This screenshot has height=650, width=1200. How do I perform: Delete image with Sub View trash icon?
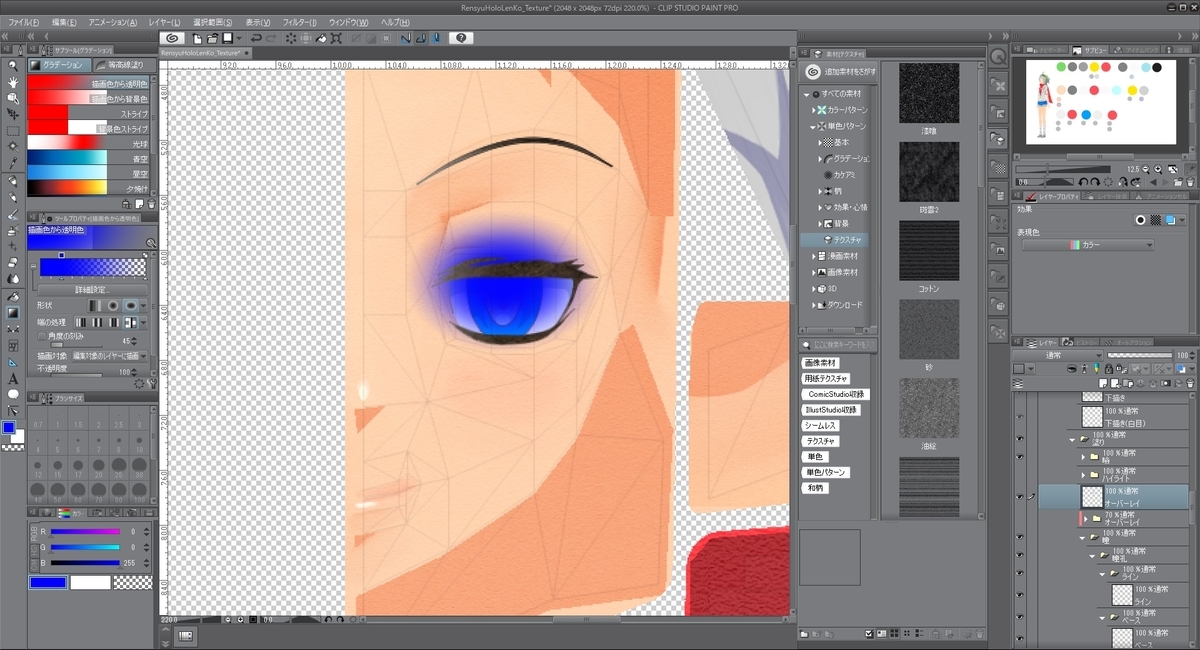[x=1189, y=181]
